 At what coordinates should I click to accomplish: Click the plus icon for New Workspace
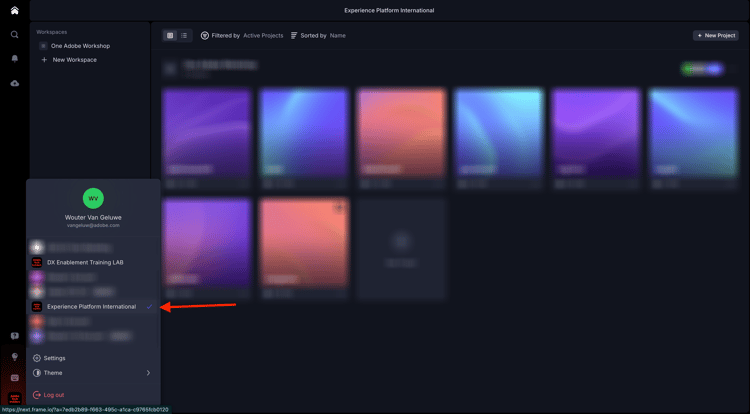[x=44, y=60]
